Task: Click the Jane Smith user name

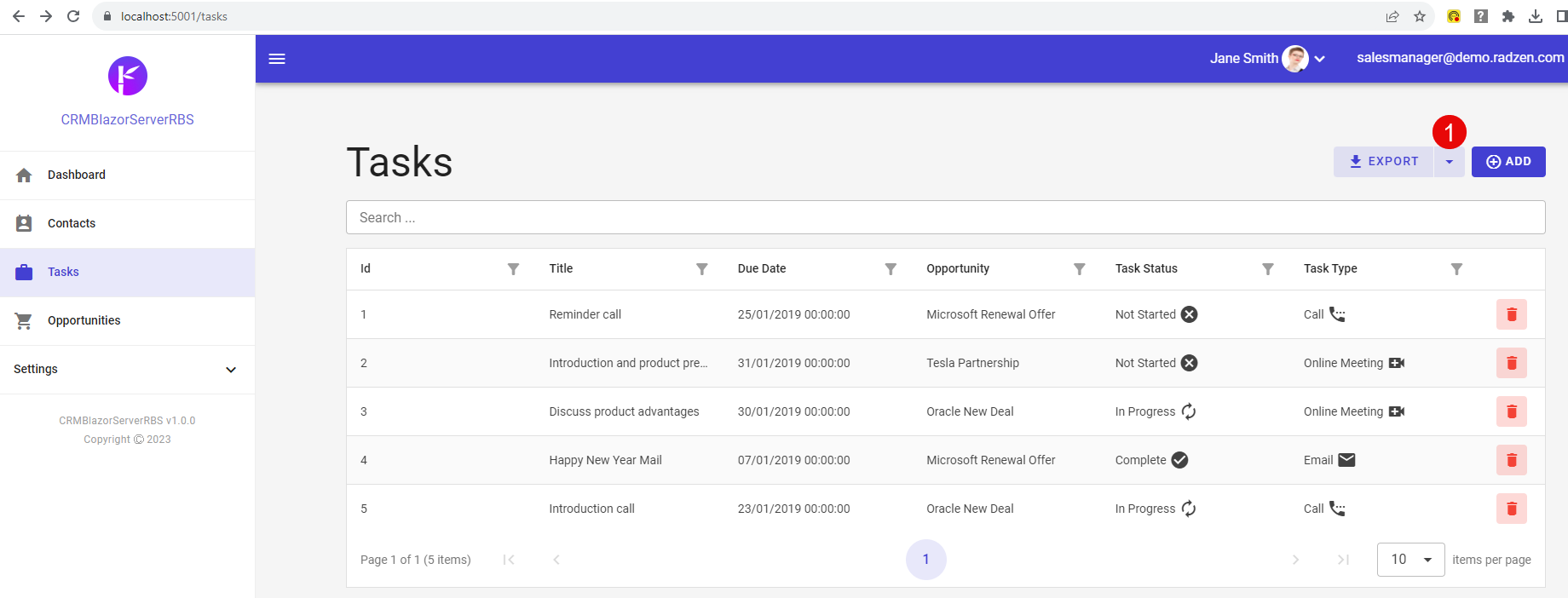Action: point(1243,58)
